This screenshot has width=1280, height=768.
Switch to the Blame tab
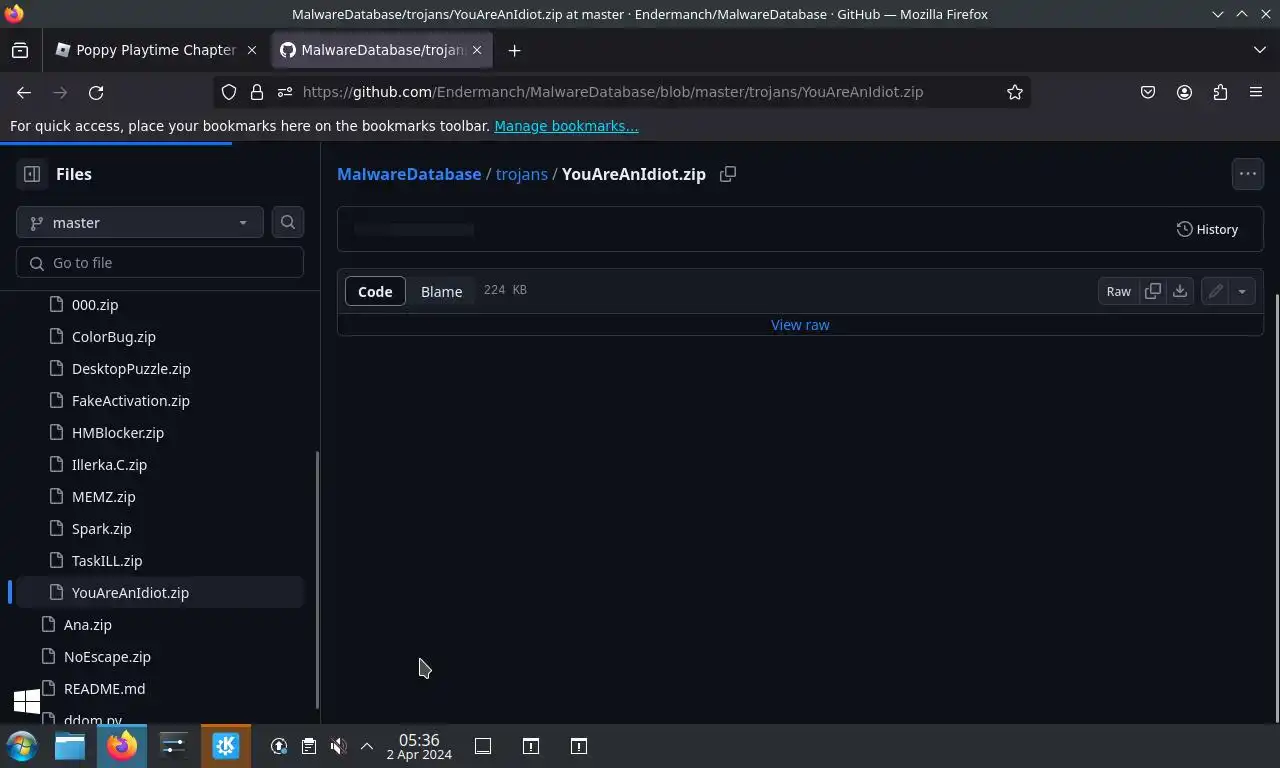click(441, 291)
